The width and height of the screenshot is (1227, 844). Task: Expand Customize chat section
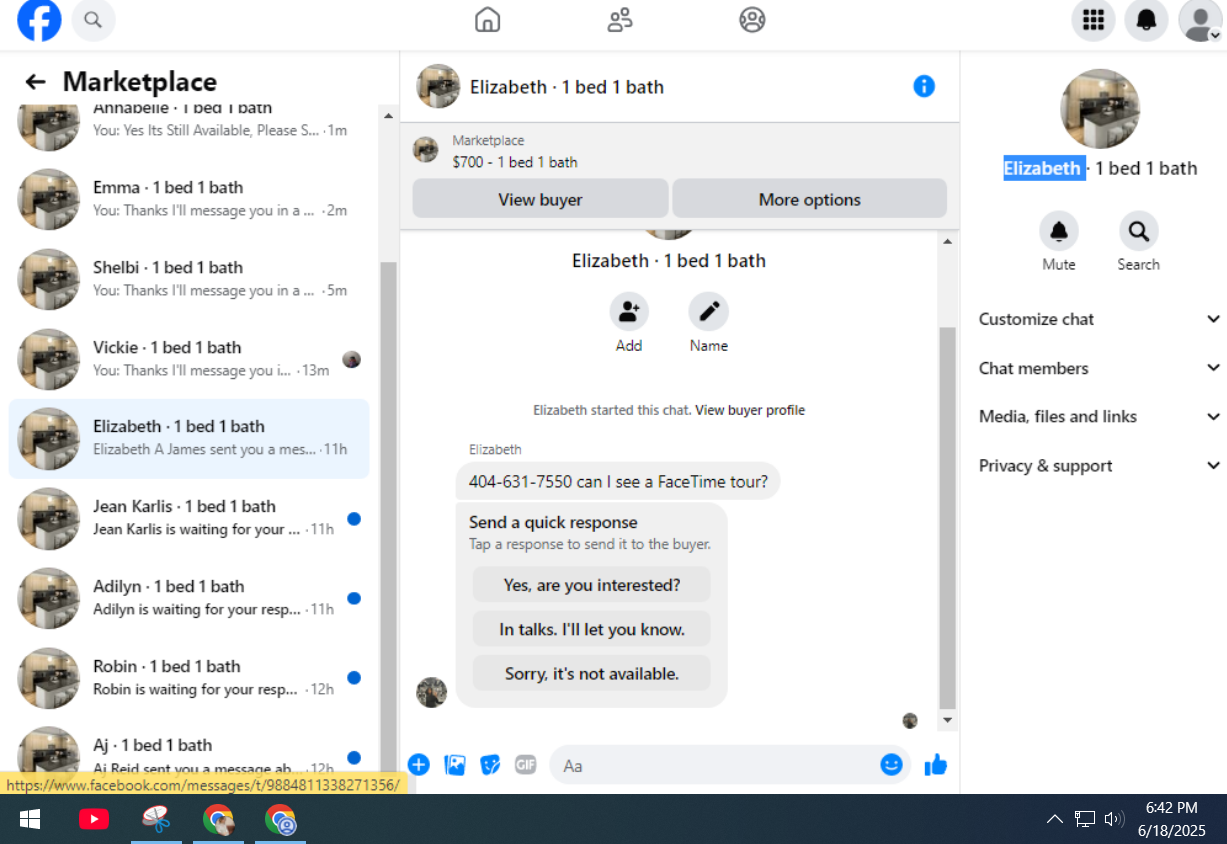point(1099,319)
